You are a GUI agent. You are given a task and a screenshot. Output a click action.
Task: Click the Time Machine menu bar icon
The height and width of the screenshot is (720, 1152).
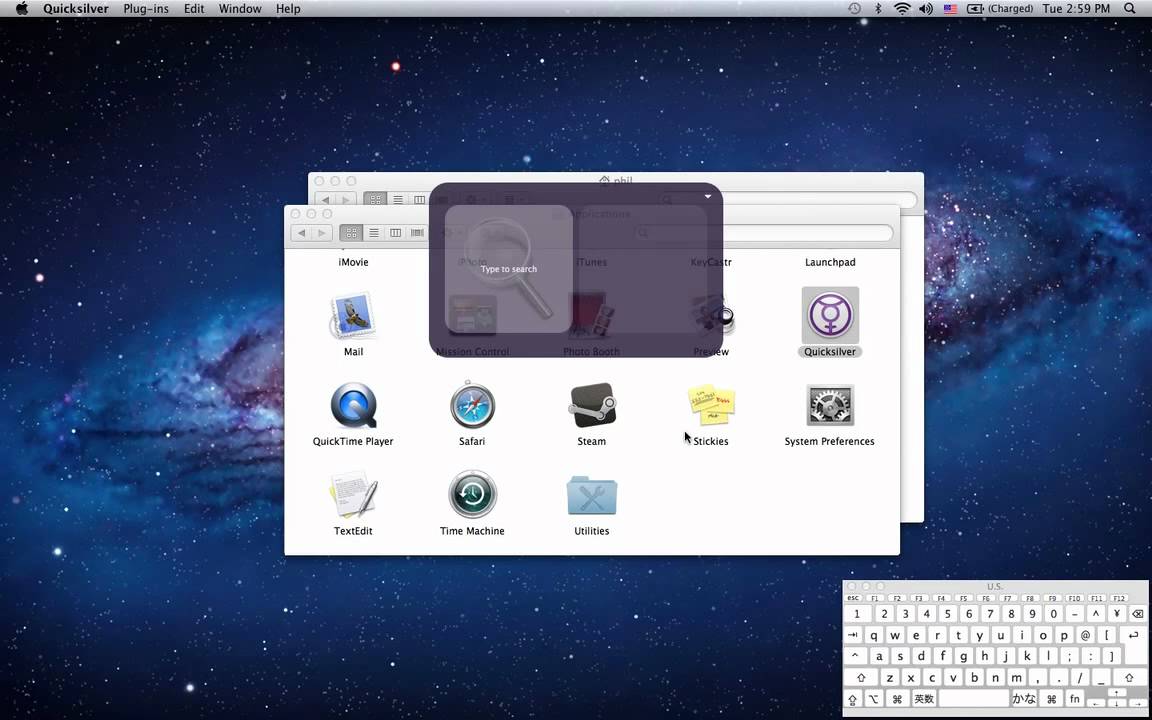[x=854, y=9]
